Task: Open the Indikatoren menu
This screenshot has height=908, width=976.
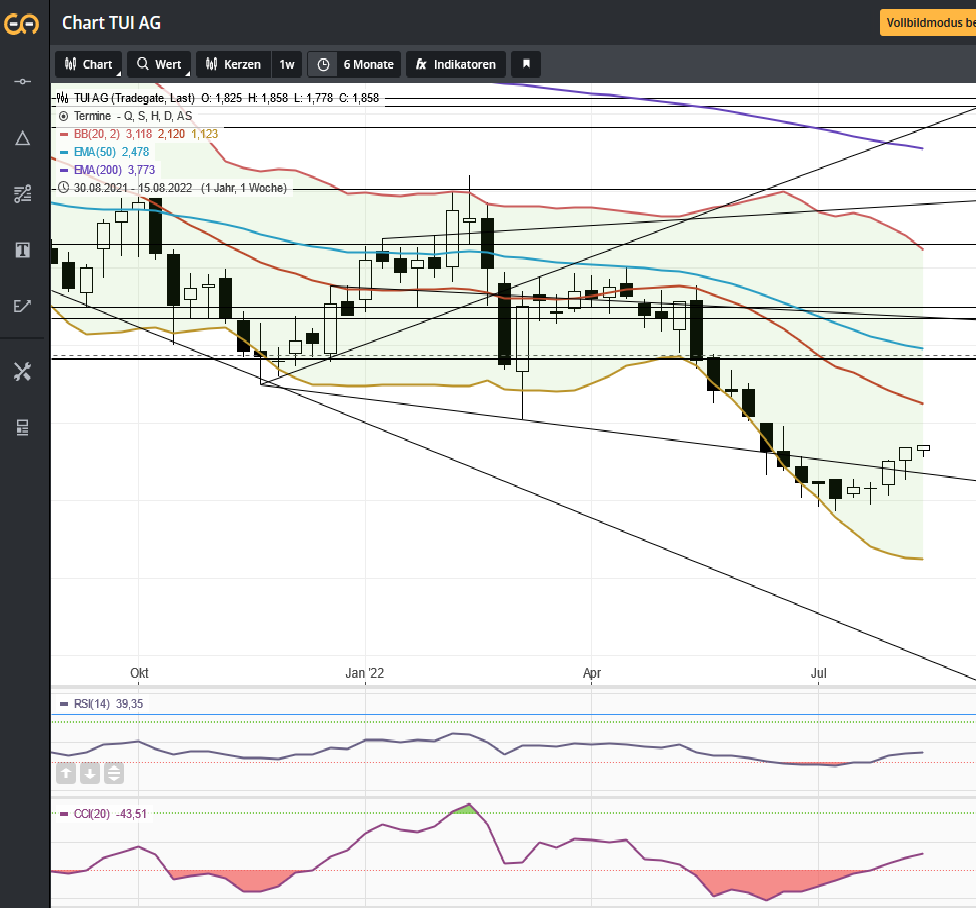Action: [x=456, y=64]
